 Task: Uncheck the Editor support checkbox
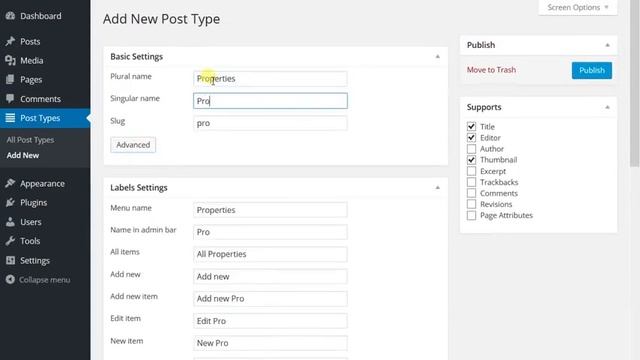click(x=471, y=138)
